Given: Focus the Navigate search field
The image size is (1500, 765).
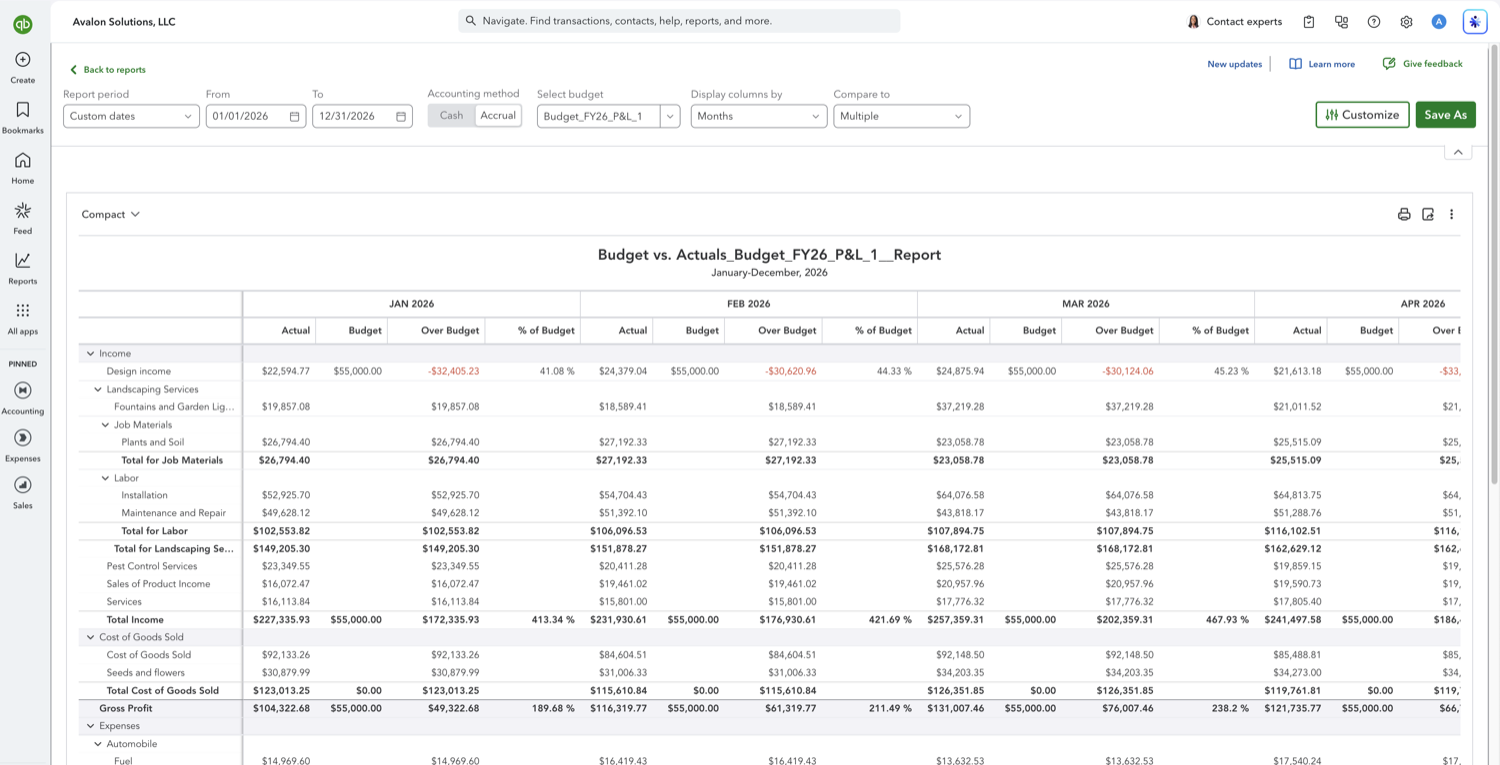Looking at the screenshot, I should click(679, 21).
